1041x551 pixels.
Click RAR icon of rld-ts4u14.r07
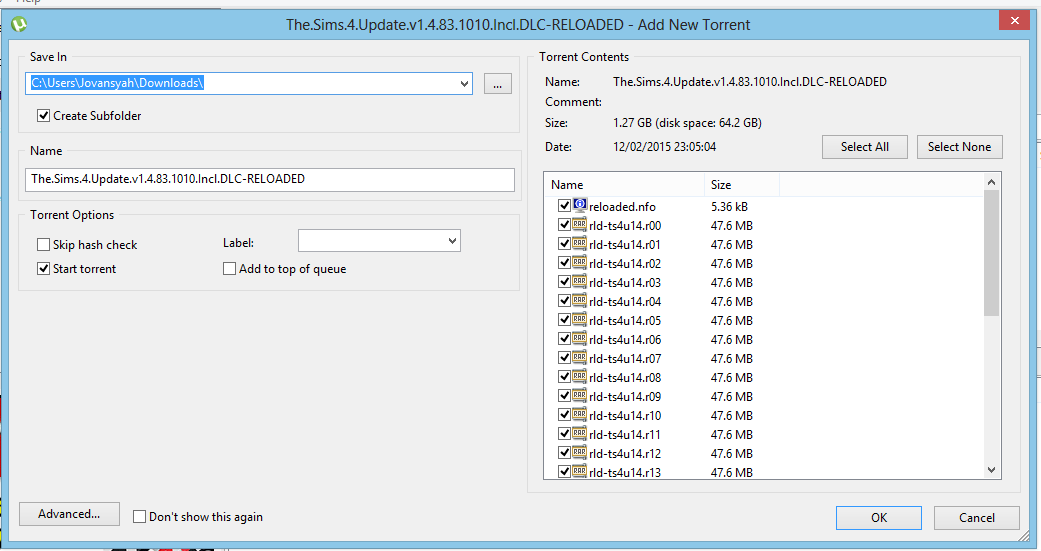tap(580, 358)
